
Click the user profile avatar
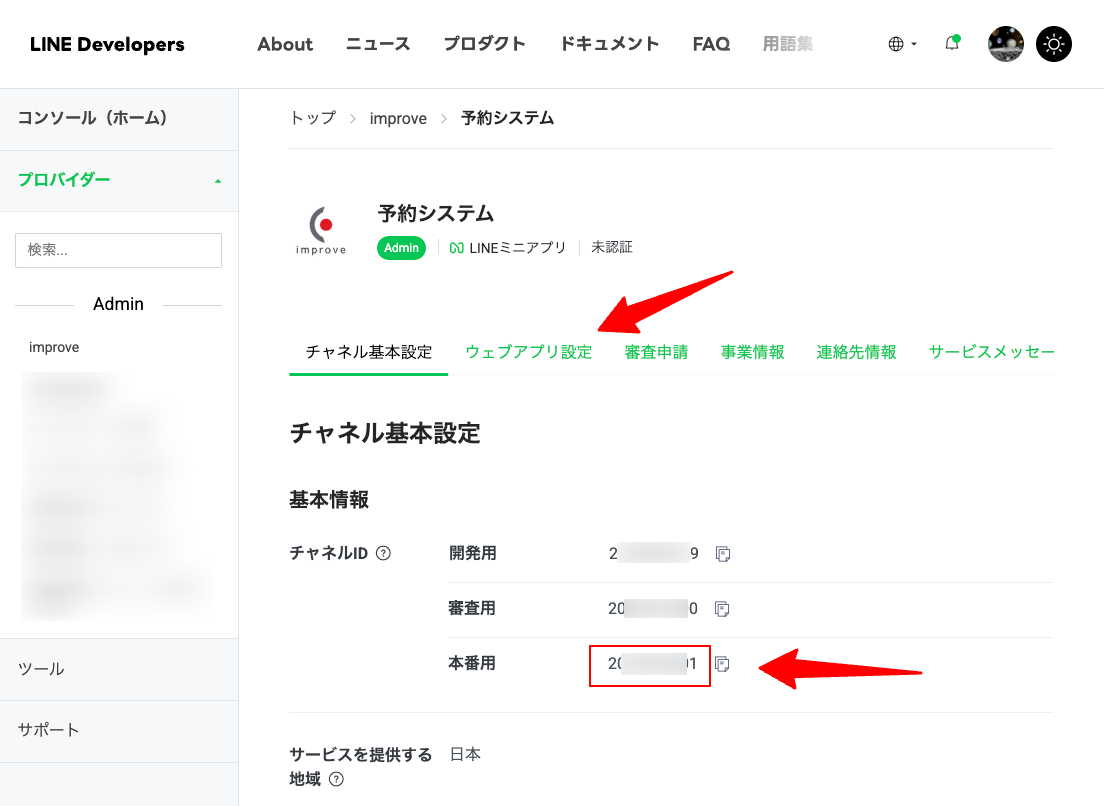pyautogui.click(x=1005, y=44)
